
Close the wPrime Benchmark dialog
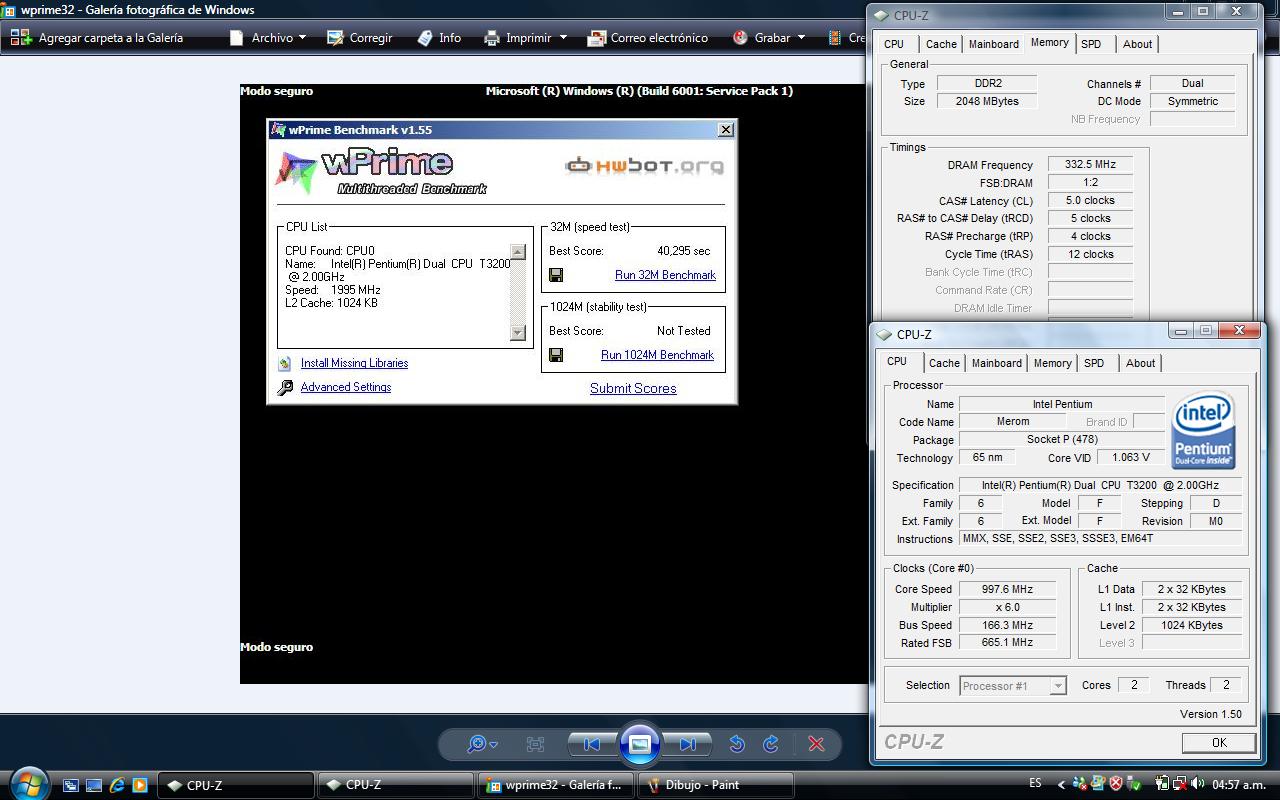[726, 129]
